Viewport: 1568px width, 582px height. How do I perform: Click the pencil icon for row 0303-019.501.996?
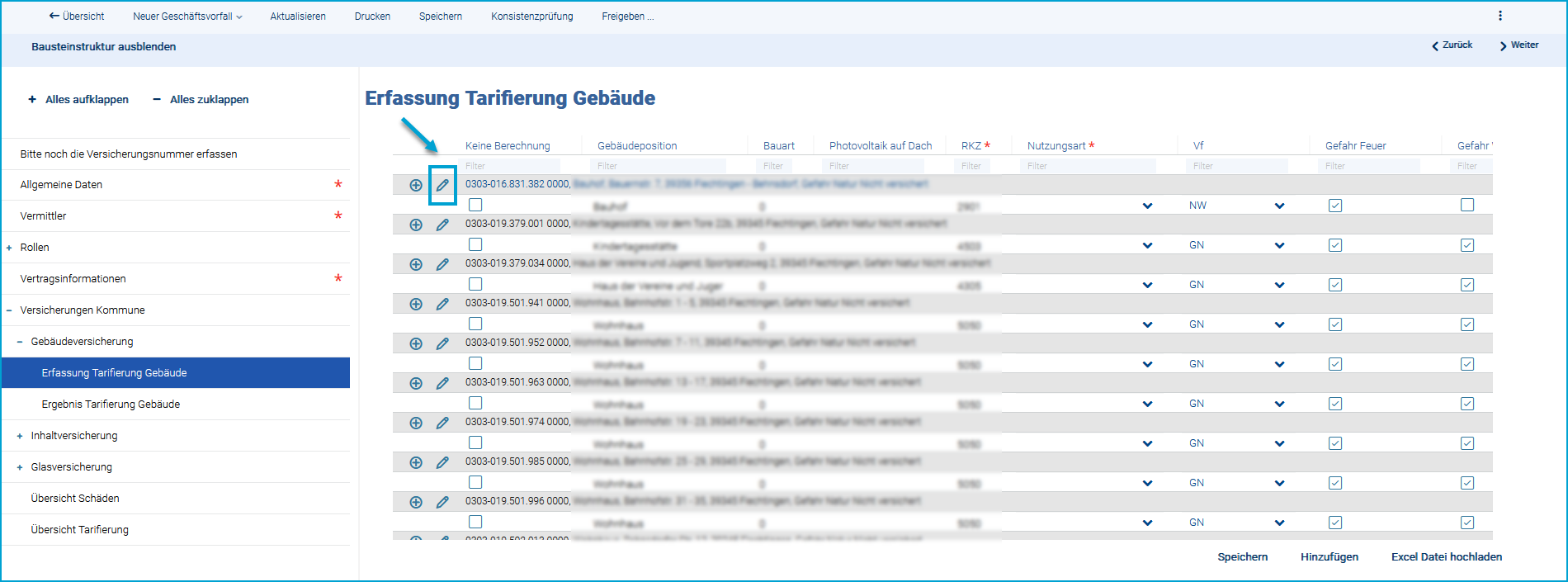click(x=442, y=502)
